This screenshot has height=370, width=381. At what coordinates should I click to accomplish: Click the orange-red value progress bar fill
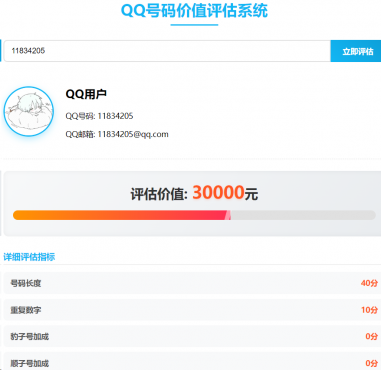[x=119, y=215]
